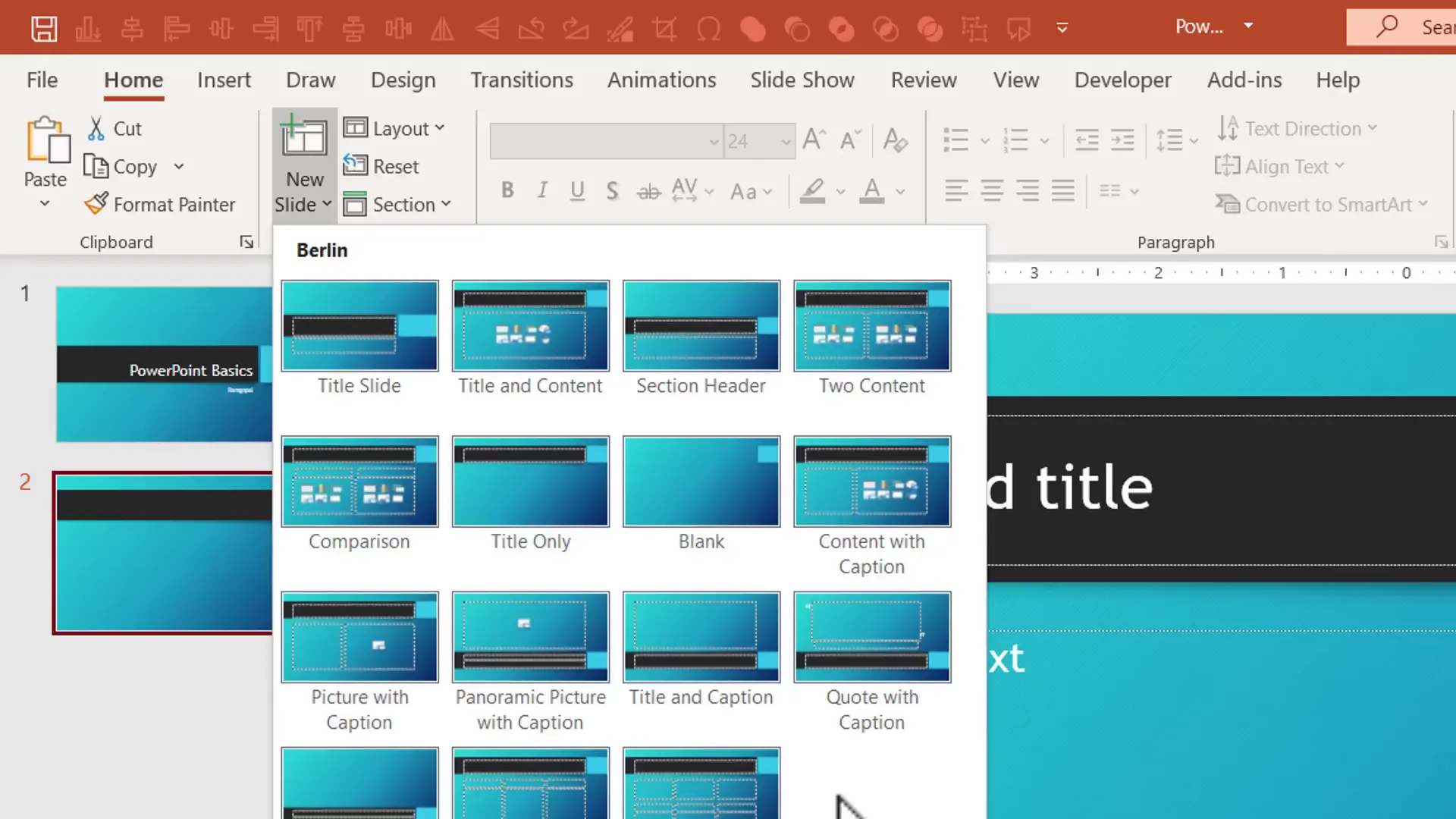
Task: Apply the font color A swatch
Action: pyautogui.click(x=872, y=191)
